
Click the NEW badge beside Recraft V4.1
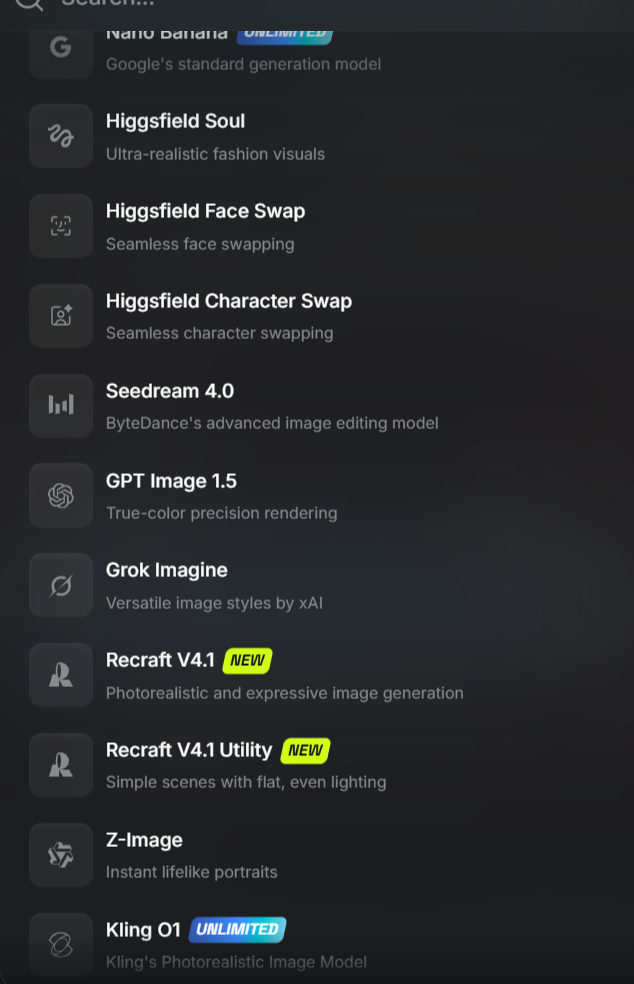[x=247, y=660]
